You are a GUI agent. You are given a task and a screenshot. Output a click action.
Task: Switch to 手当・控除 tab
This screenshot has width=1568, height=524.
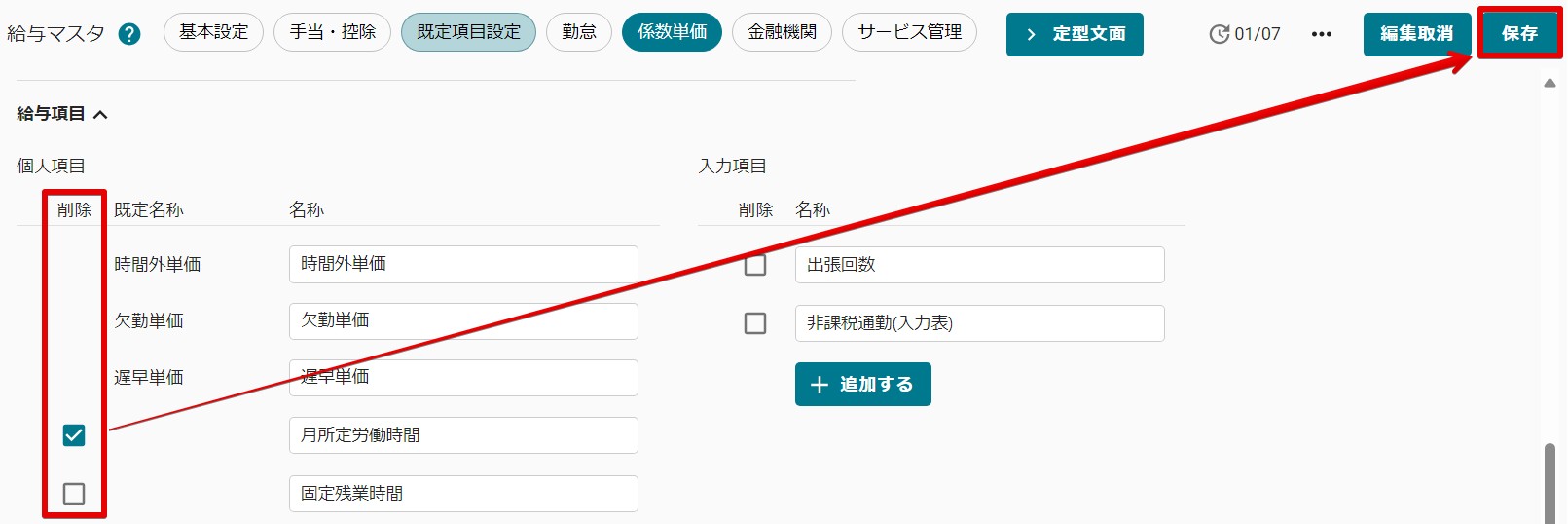pos(332,32)
